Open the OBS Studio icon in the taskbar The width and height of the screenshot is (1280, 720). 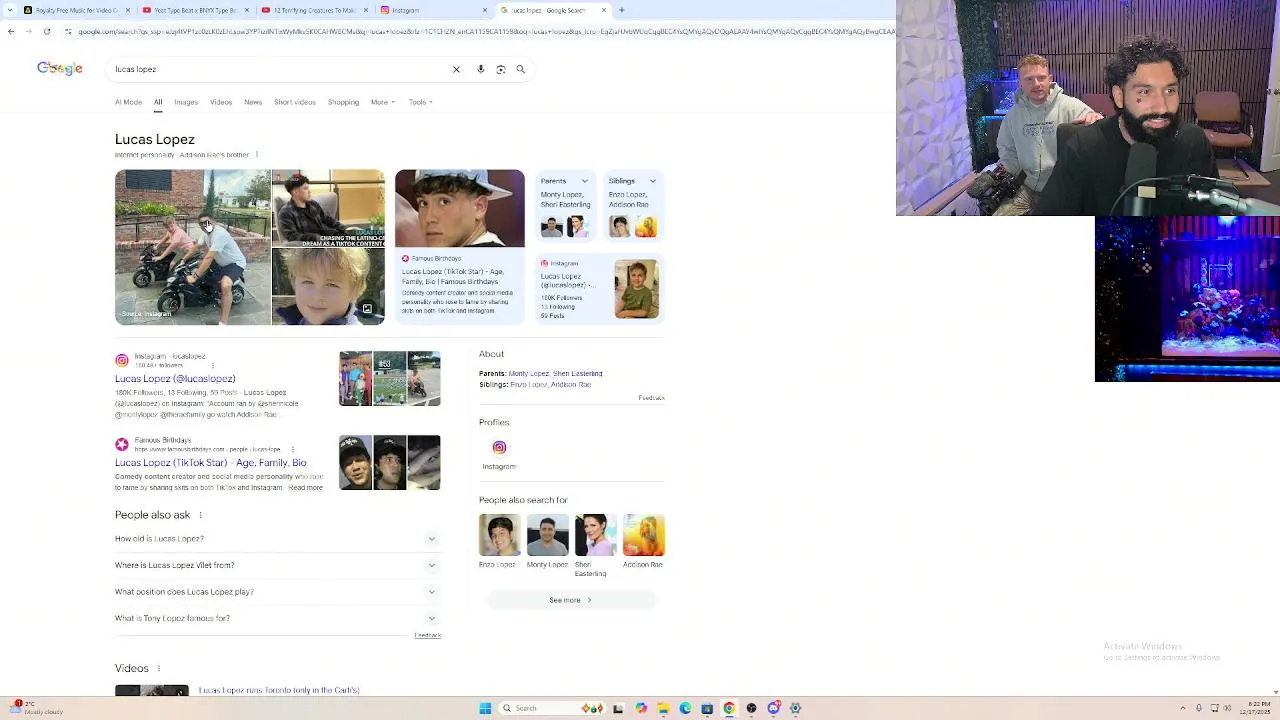751,708
